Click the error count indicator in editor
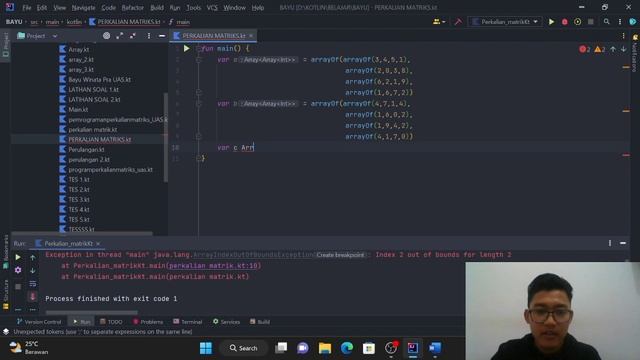 click(584, 49)
